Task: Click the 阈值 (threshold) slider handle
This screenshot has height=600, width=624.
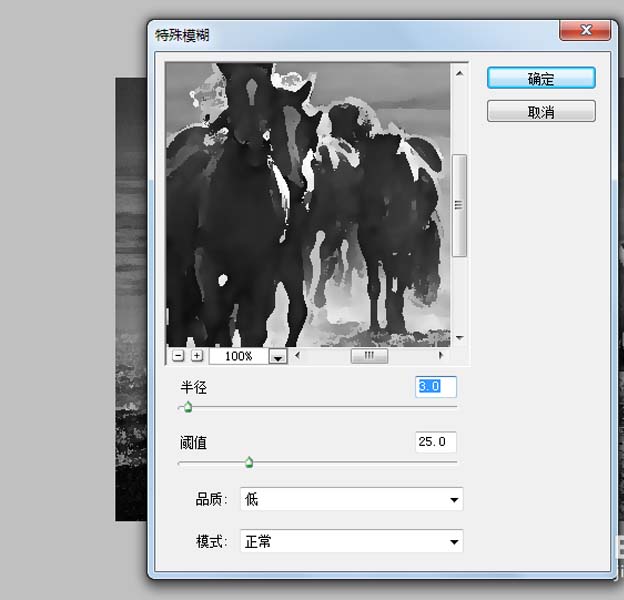Action: [249, 462]
